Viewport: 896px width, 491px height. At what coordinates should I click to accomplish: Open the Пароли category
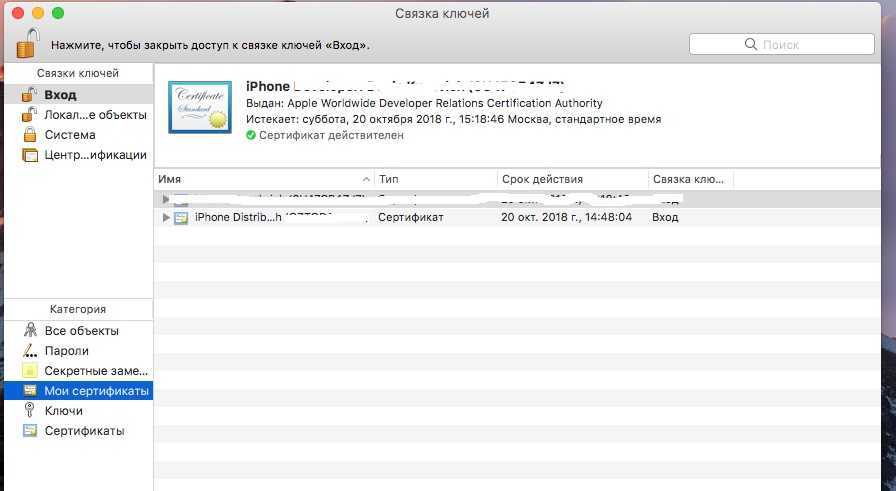coord(66,351)
